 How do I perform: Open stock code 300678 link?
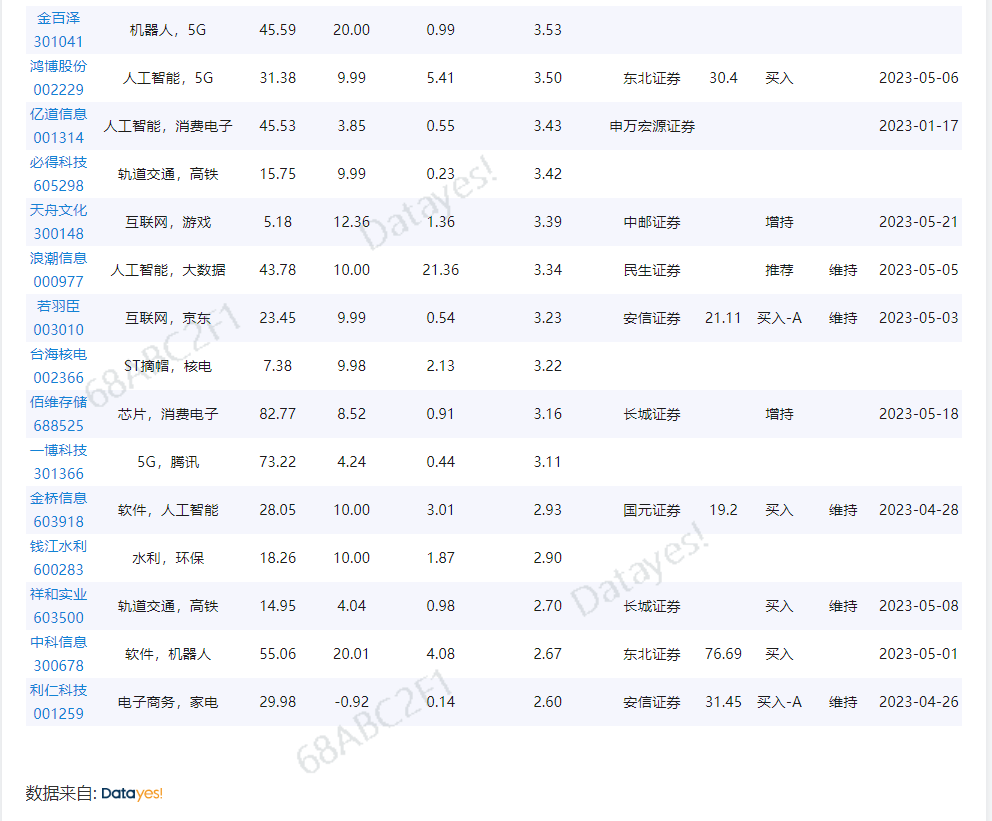click(58, 667)
